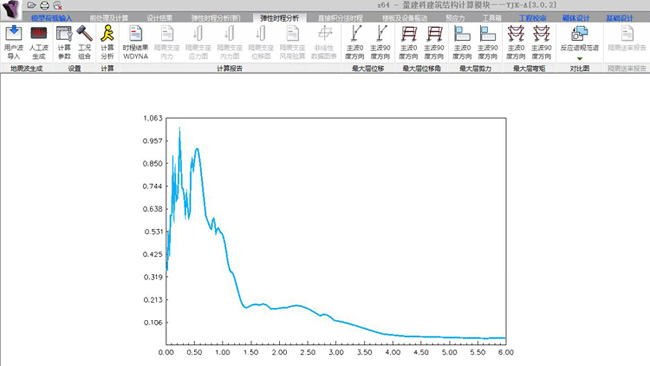Click the print quick access icon
Screen dimensions: 650x366
[44, 5]
